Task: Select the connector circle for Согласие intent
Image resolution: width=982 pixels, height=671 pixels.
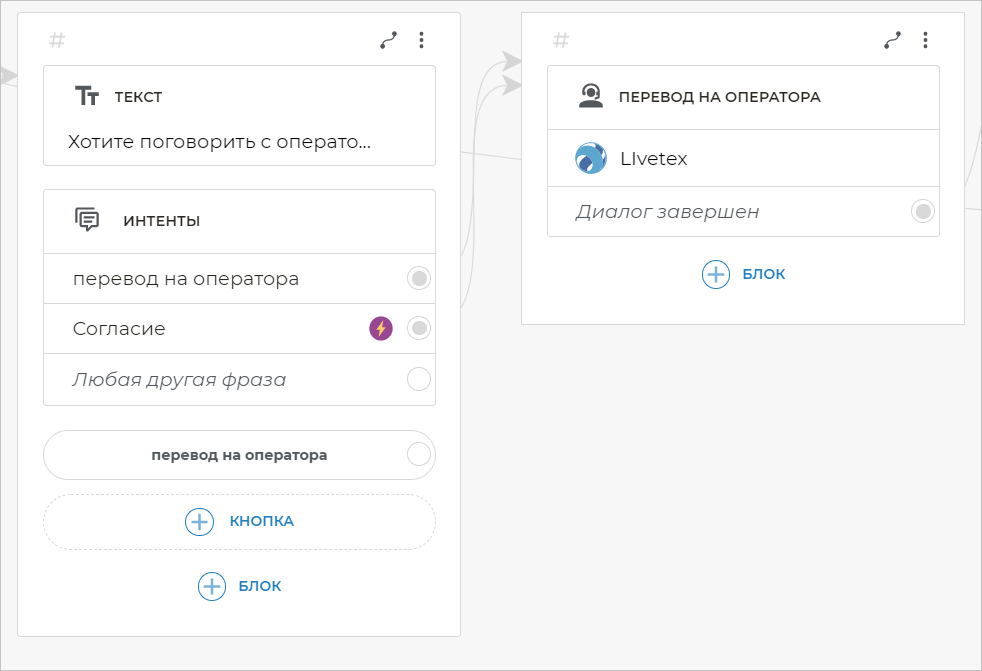Action: click(x=419, y=328)
